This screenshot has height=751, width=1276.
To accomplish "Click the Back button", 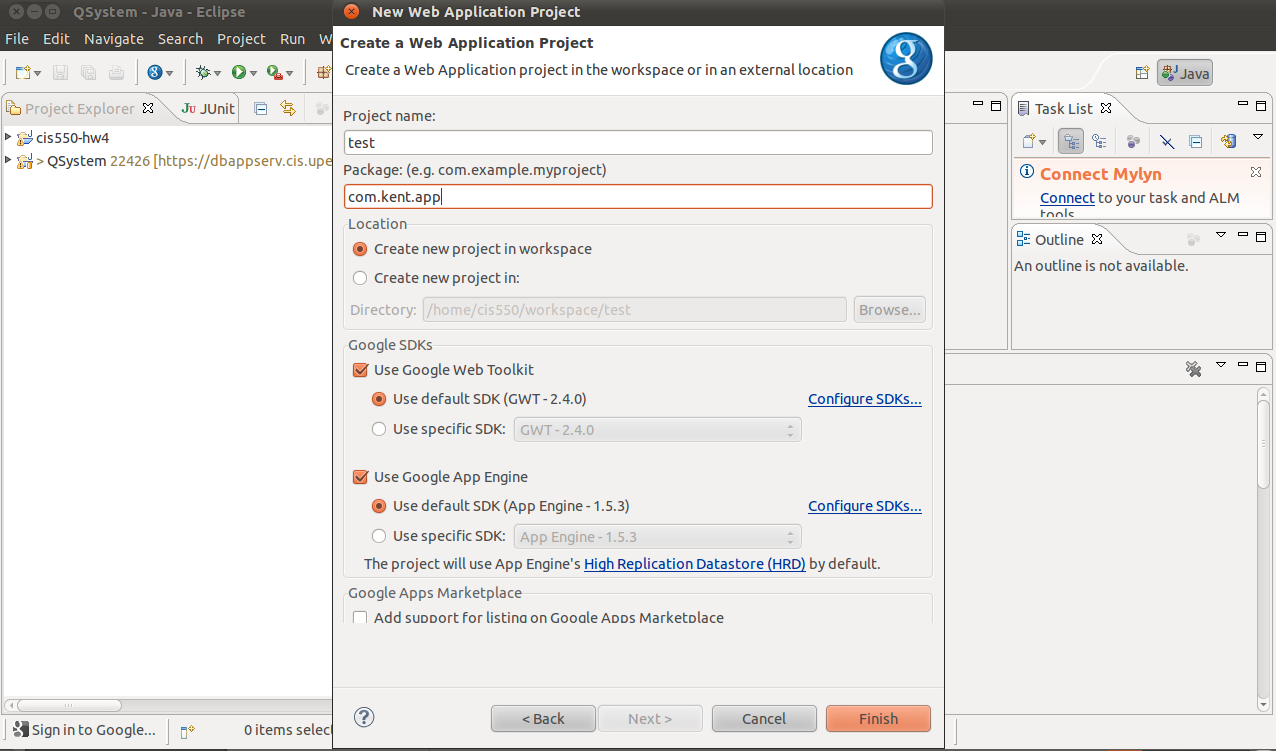I will 543,718.
